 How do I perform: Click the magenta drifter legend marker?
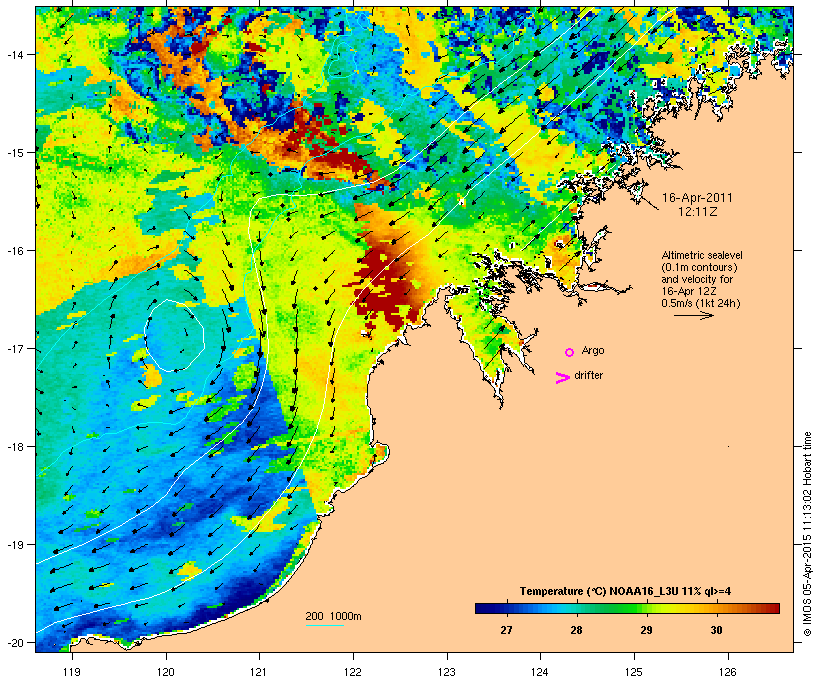(562, 378)
